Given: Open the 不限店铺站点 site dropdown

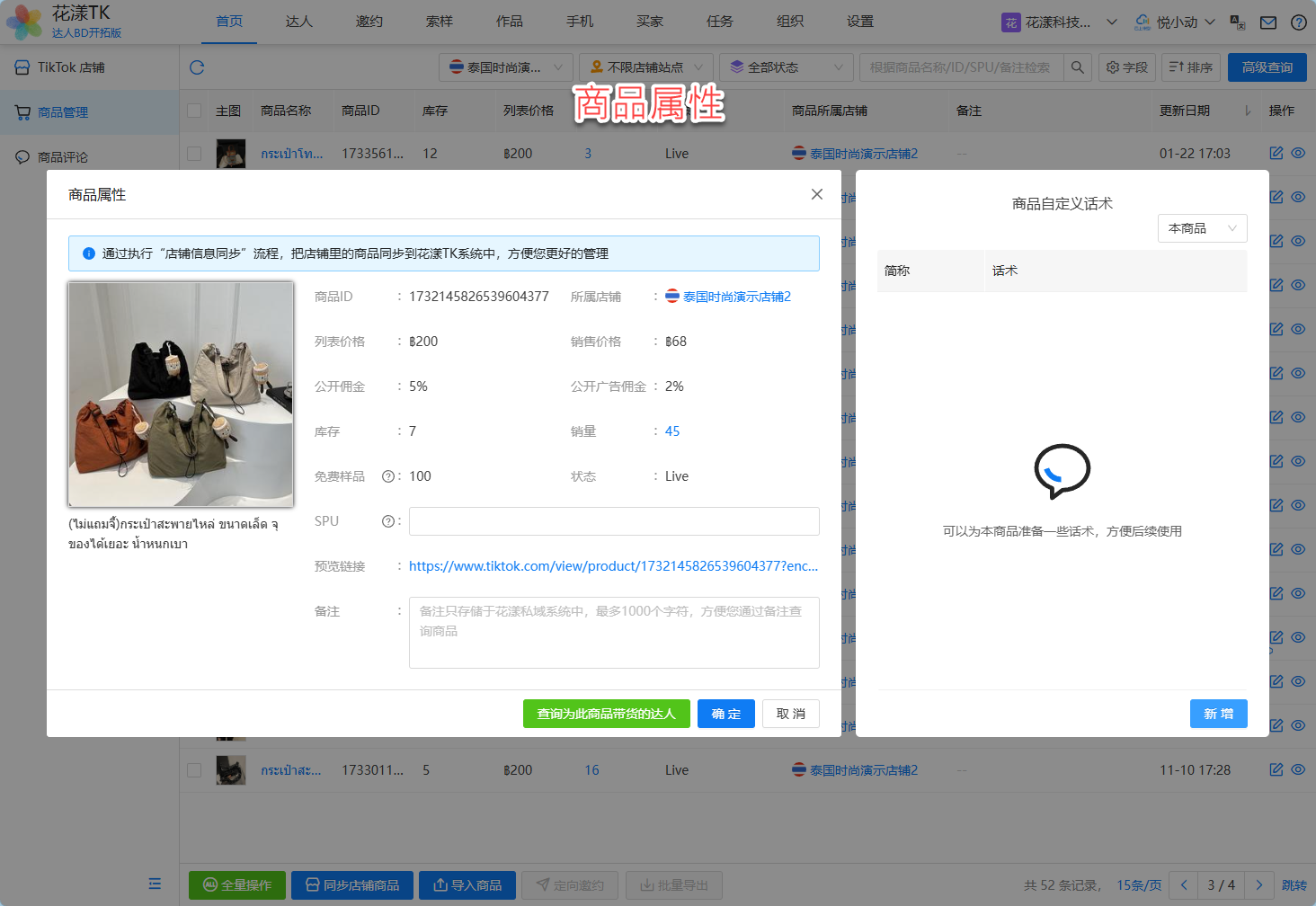Looking at the screenshot, I should pos(646,67).
